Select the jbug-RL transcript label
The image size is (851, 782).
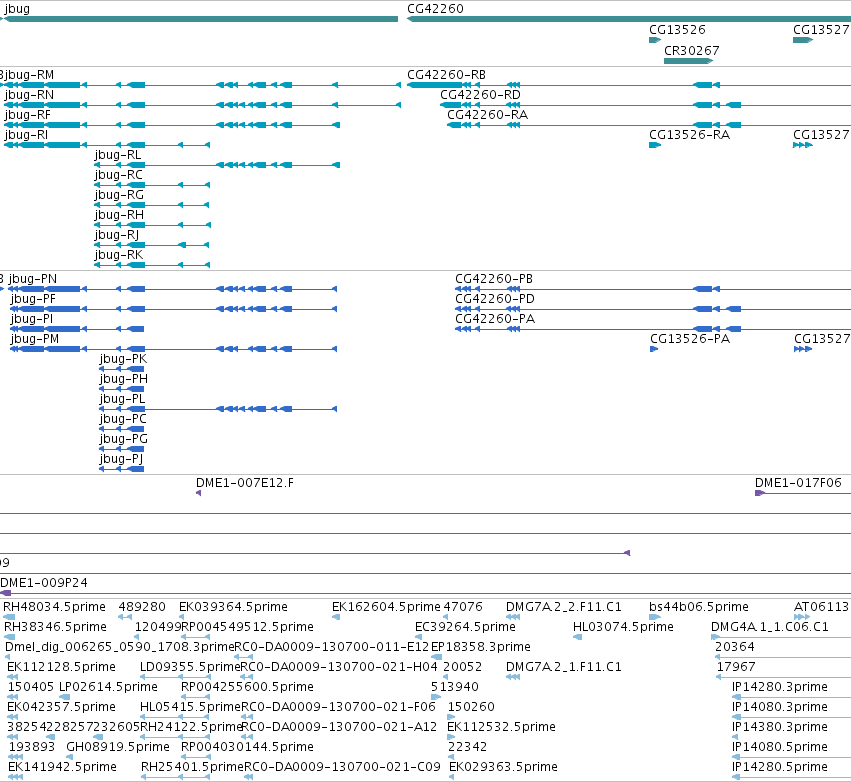point(118,155)
